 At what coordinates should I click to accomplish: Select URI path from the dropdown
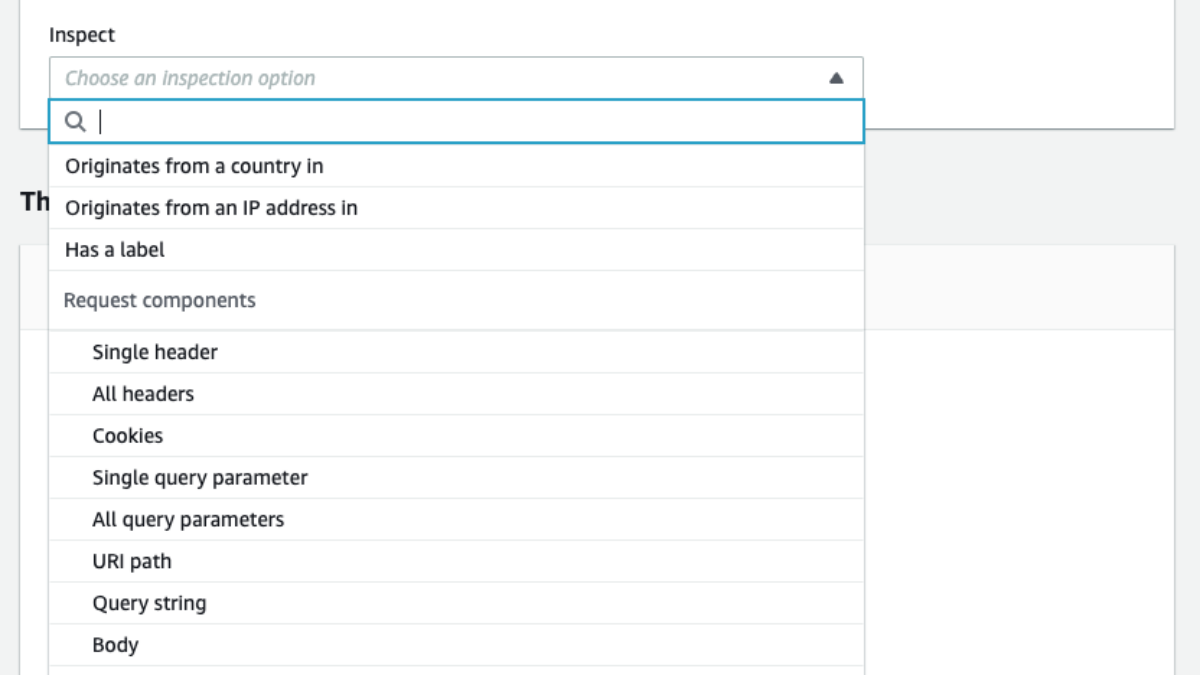tap(132, 561)
